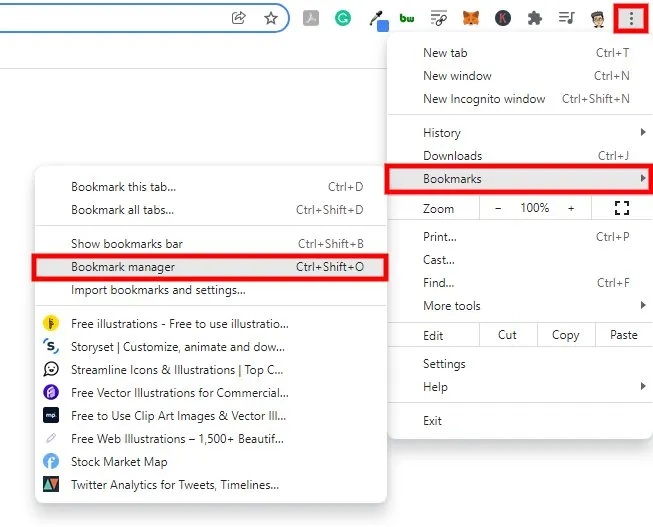
Task: Click the three-dot Chrome menu button
Action: (631, 18)
